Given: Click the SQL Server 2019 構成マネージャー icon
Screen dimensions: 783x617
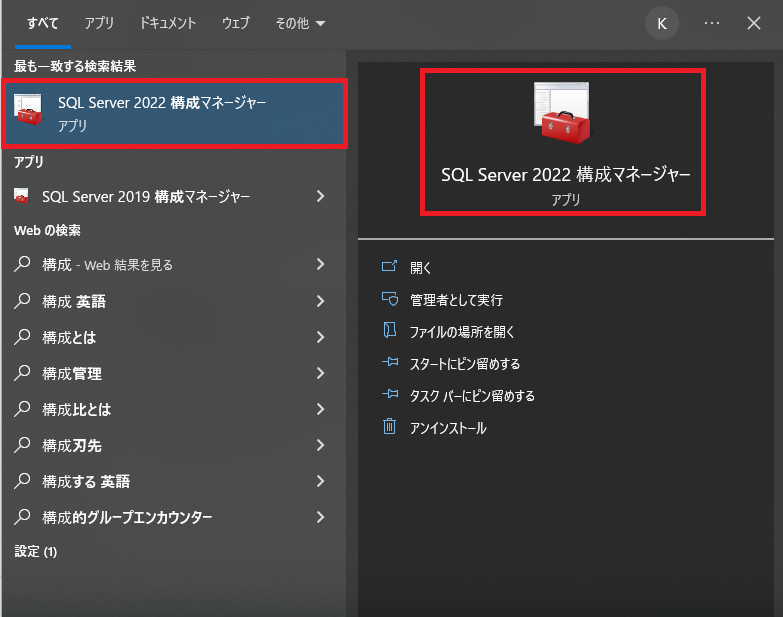Looking at the screenshot, I should (21, 196).
